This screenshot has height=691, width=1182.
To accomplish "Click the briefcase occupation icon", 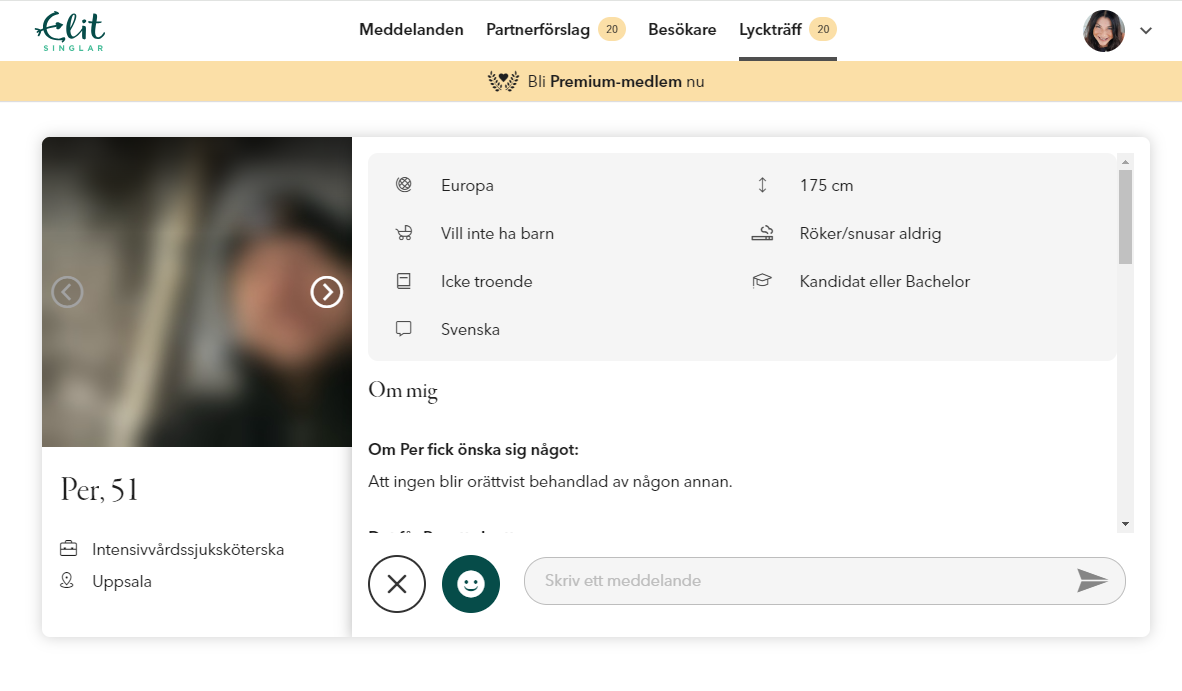I will [x=69, y=549].
